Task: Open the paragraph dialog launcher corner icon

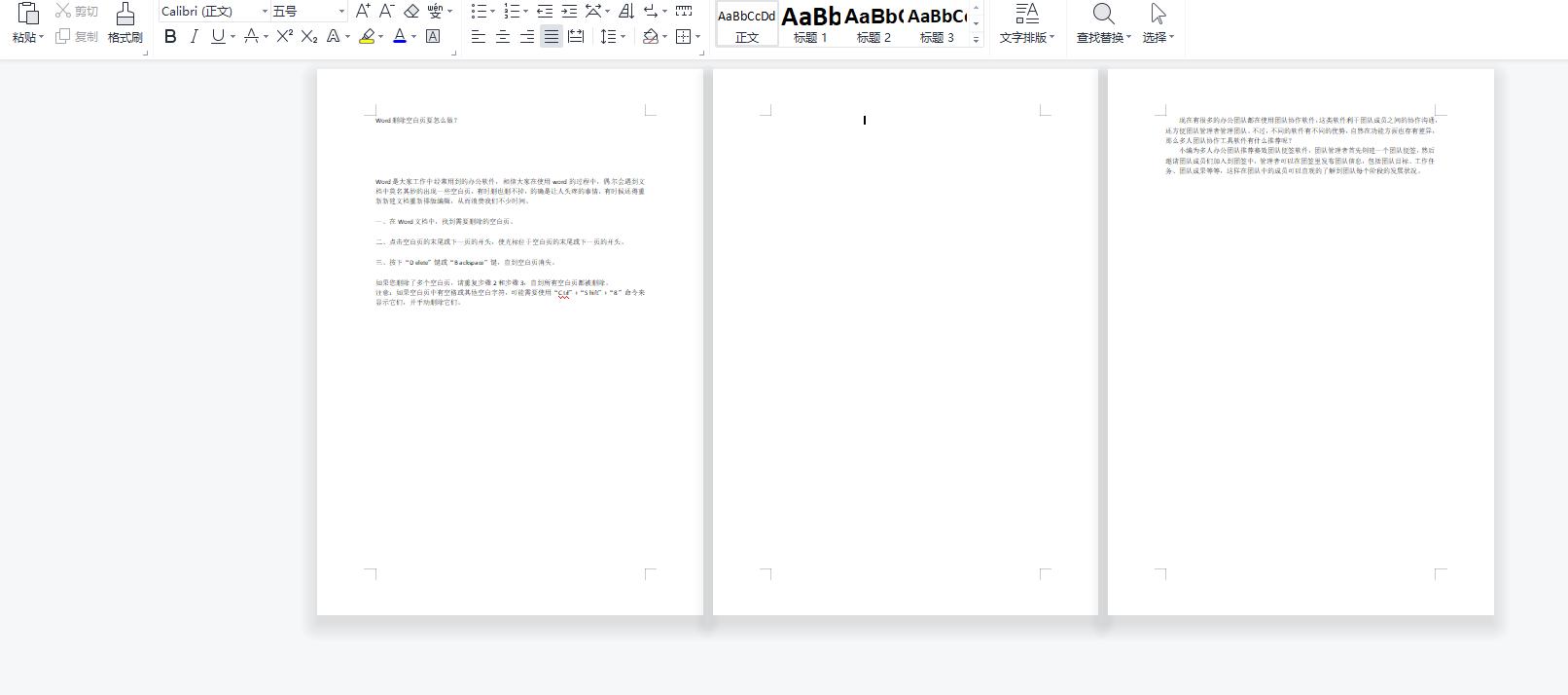Action: coord(702,53)
